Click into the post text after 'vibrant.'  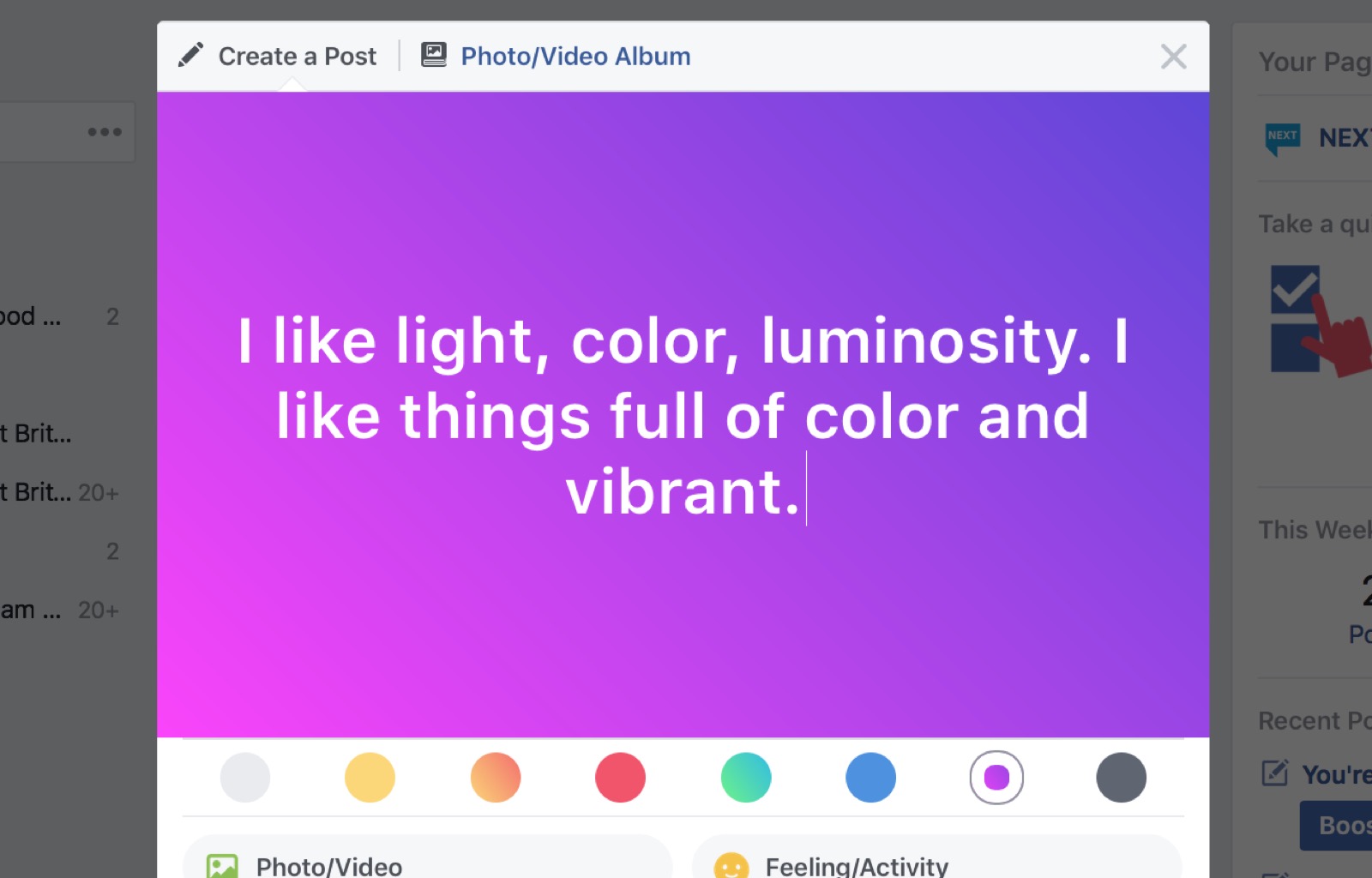(809, 491)
